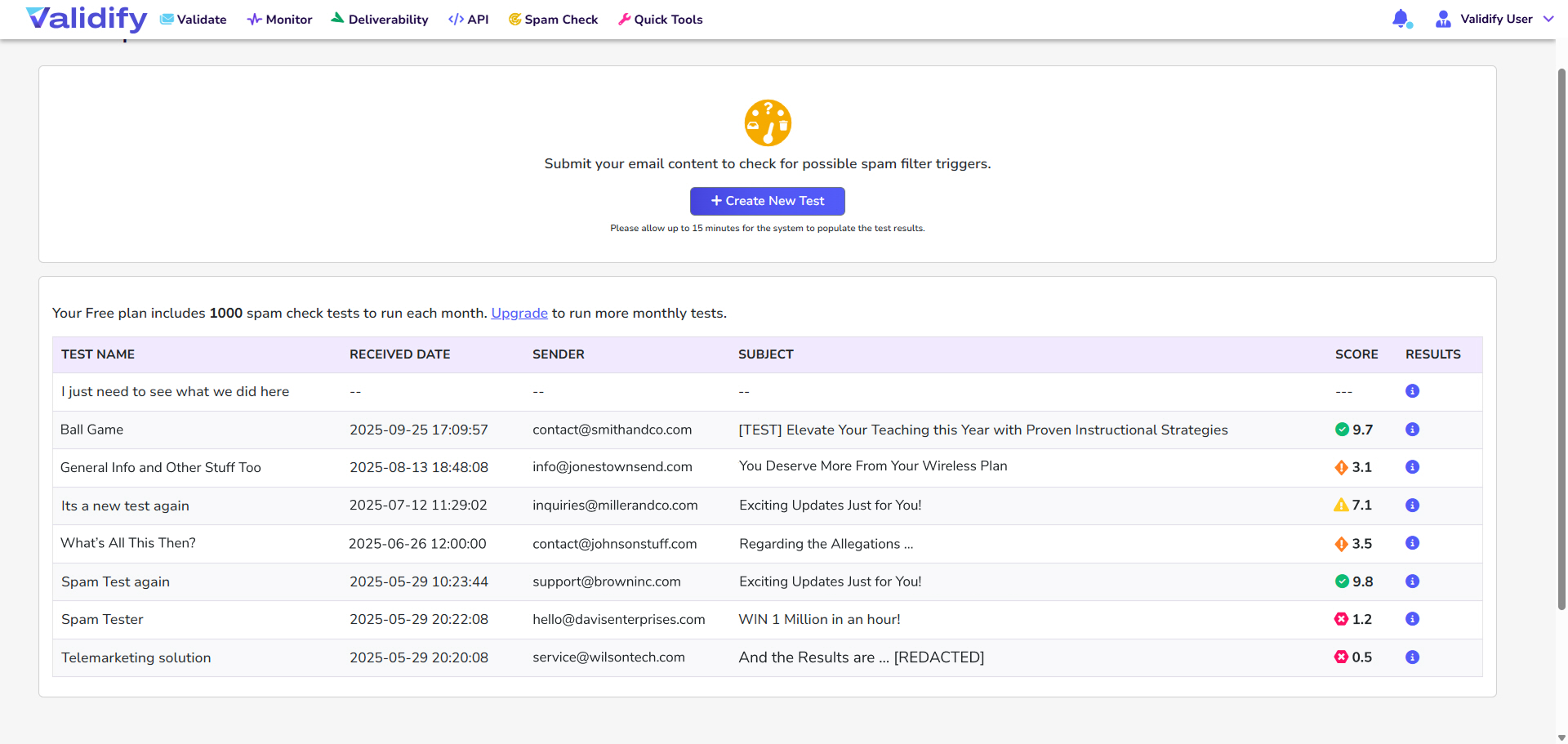Click the Validify logo
The image size is (1568, 744).
click(x=87, y=19)
